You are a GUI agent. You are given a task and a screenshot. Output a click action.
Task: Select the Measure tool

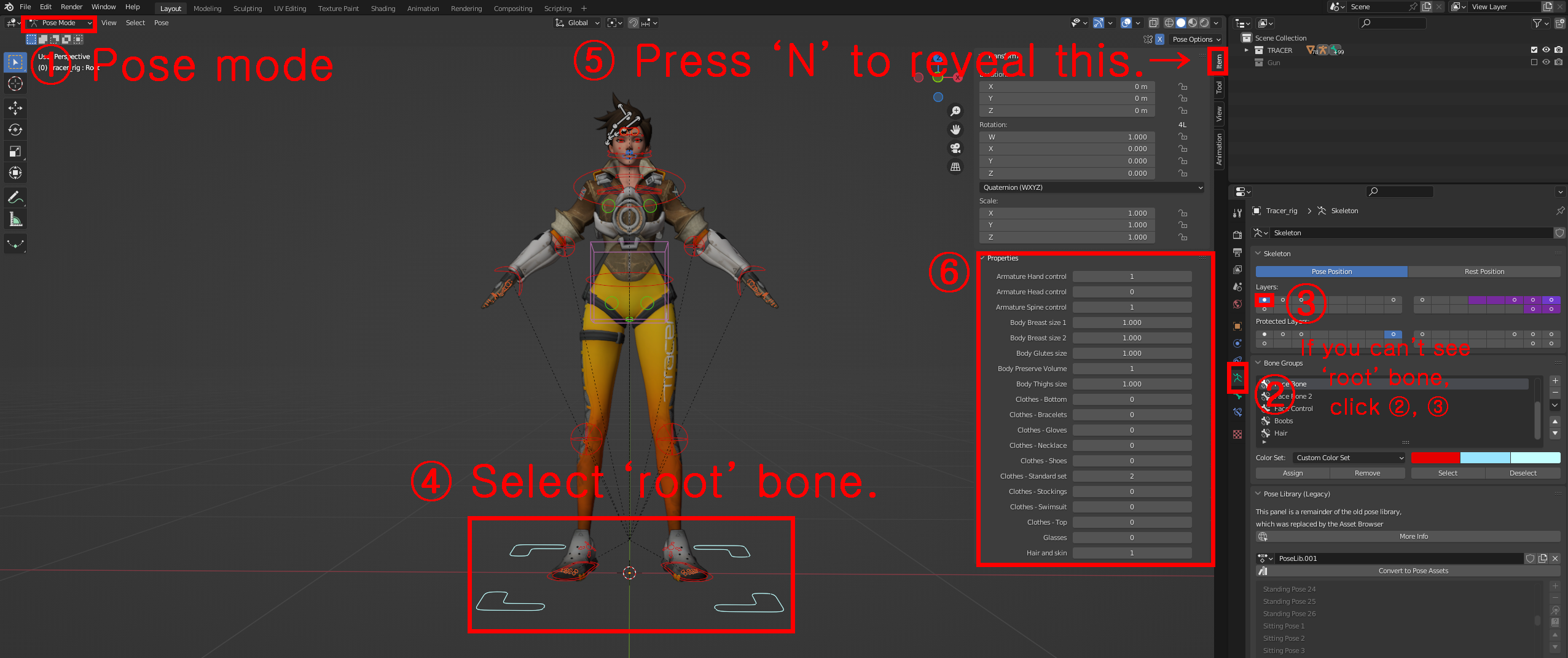pyautogui.click(x=15, y=219)
